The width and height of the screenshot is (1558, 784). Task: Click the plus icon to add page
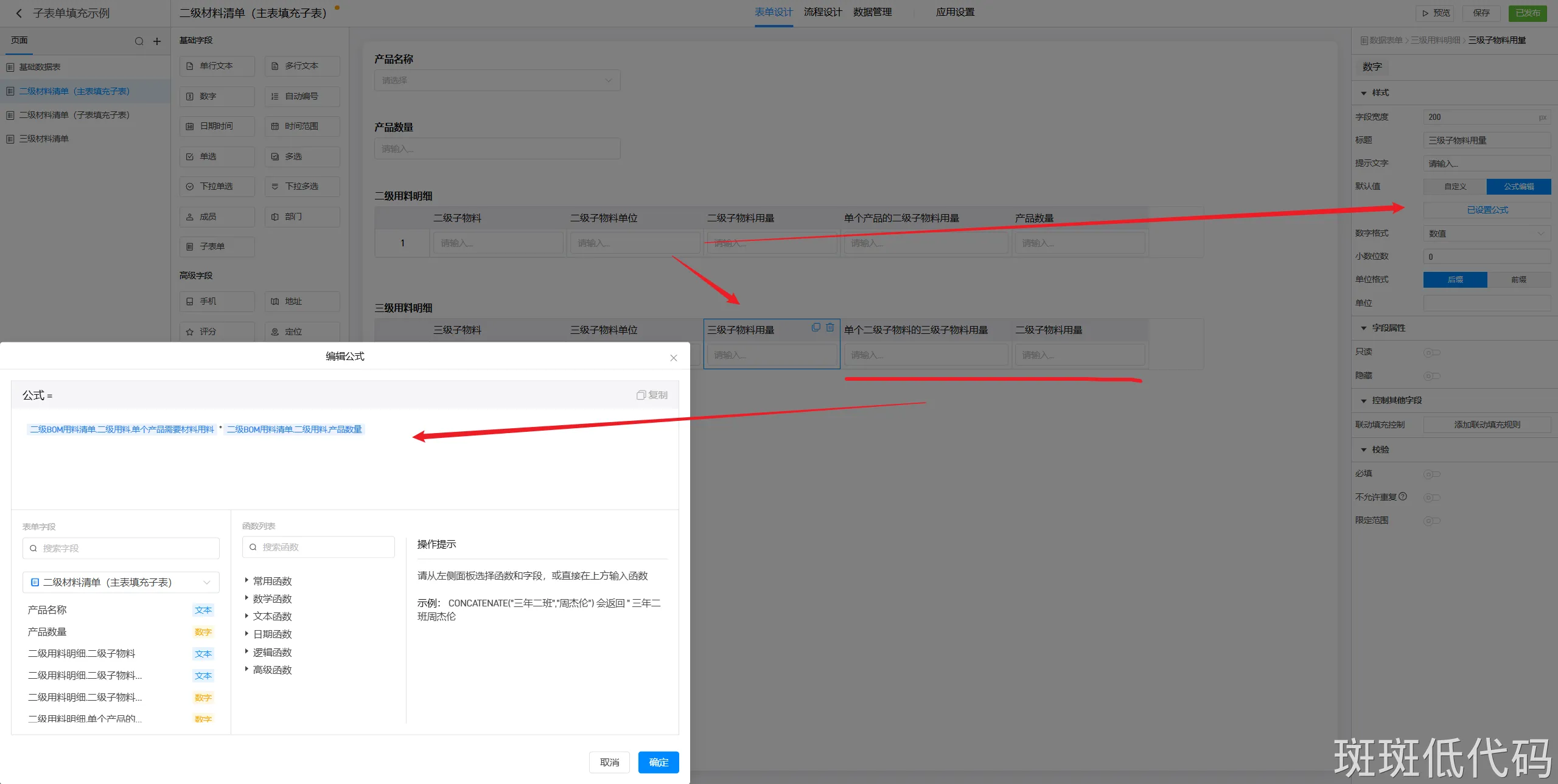coord(157,41)
